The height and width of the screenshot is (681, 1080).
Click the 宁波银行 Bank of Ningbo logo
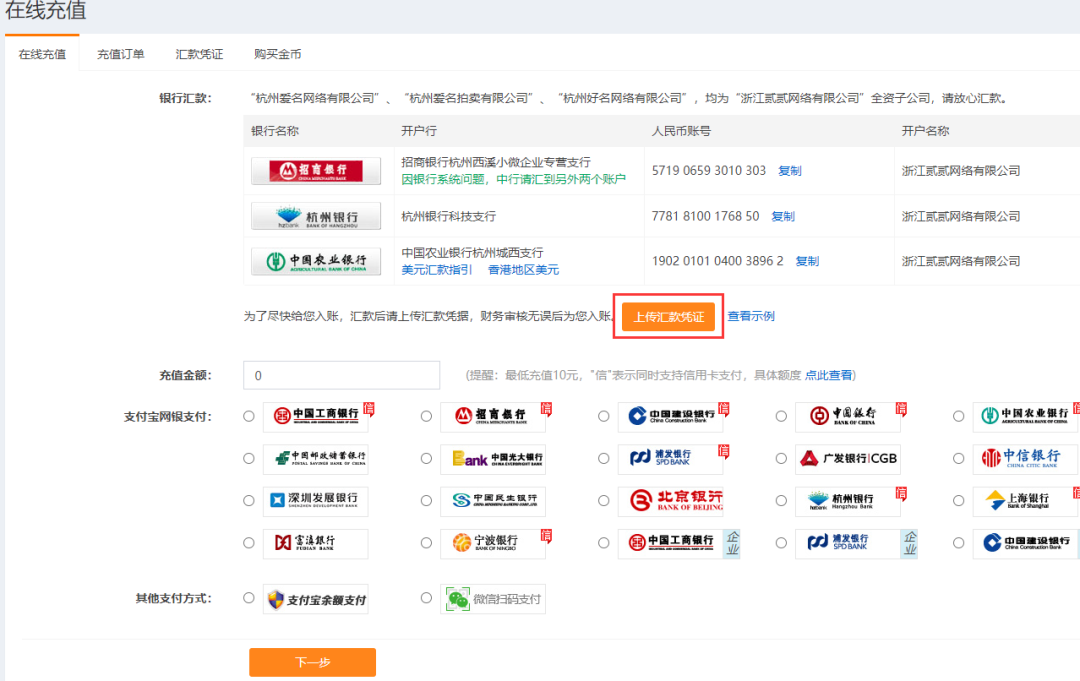493,543
